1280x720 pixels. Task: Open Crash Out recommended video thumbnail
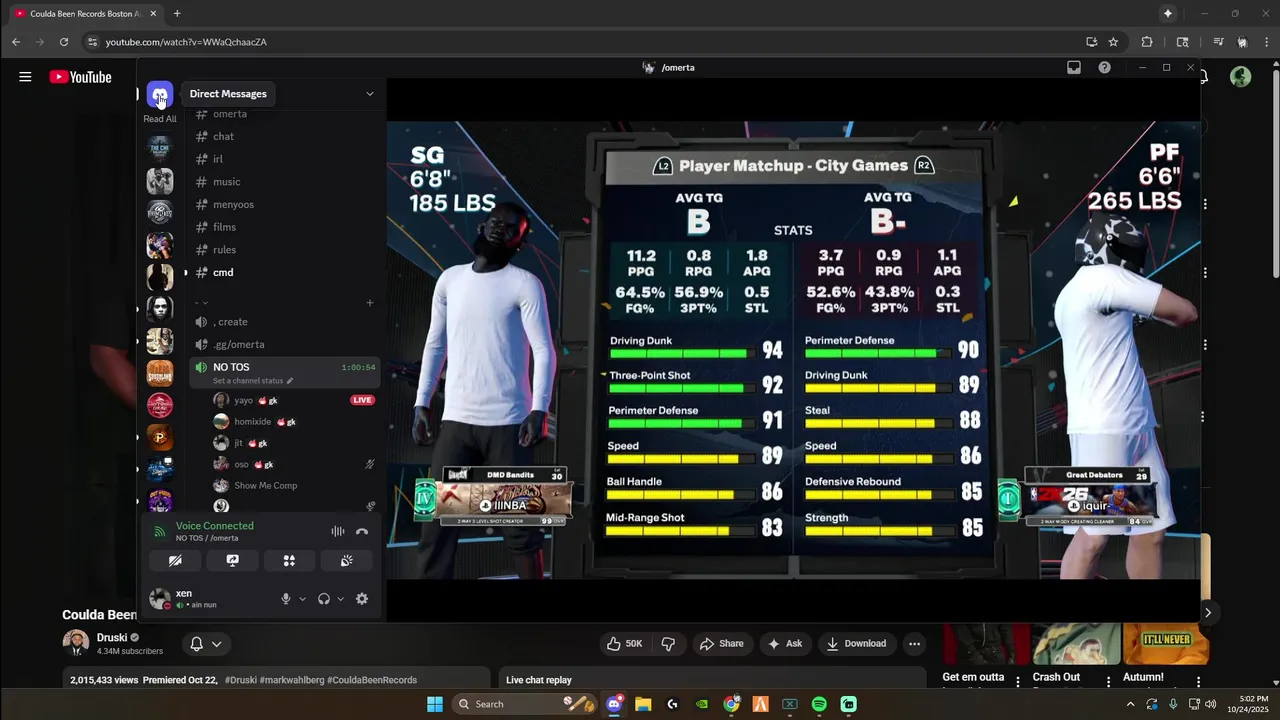point(1076,644)
